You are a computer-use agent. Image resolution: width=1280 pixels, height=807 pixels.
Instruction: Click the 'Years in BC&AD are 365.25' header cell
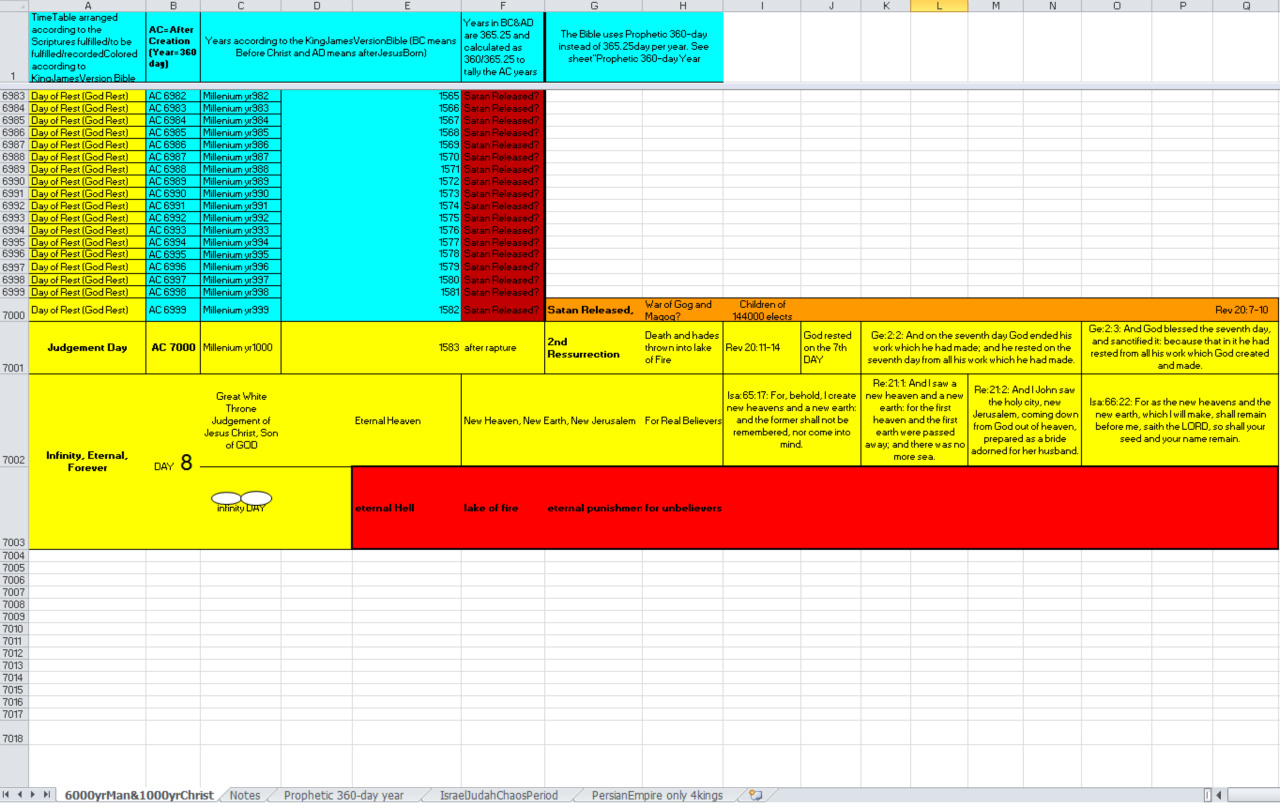click(503, 47)
